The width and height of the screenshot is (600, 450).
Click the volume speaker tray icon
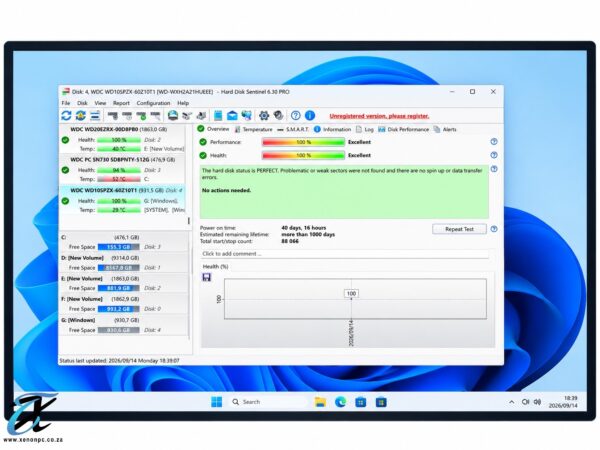point(538,402)
